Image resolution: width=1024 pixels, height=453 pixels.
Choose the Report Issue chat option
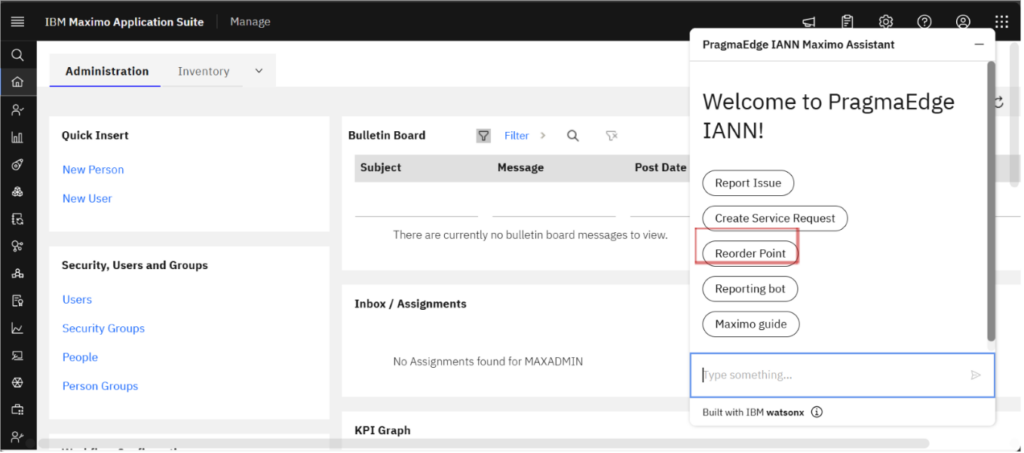pyautogui.click(x=748, y=183)
